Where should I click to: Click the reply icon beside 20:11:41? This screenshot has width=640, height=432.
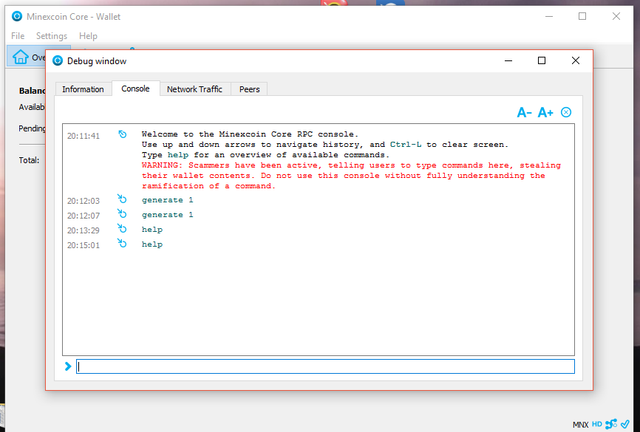[x=122, y=134]
